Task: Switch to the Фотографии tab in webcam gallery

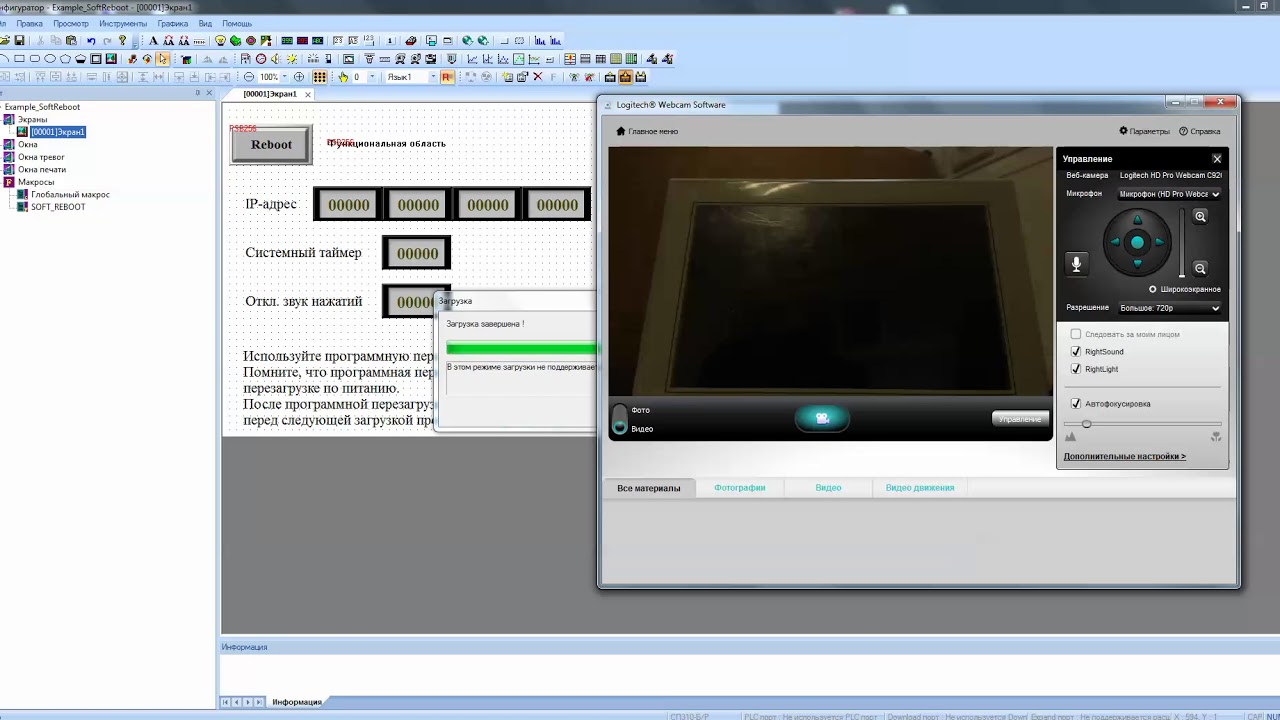Action: click(740, 488)
